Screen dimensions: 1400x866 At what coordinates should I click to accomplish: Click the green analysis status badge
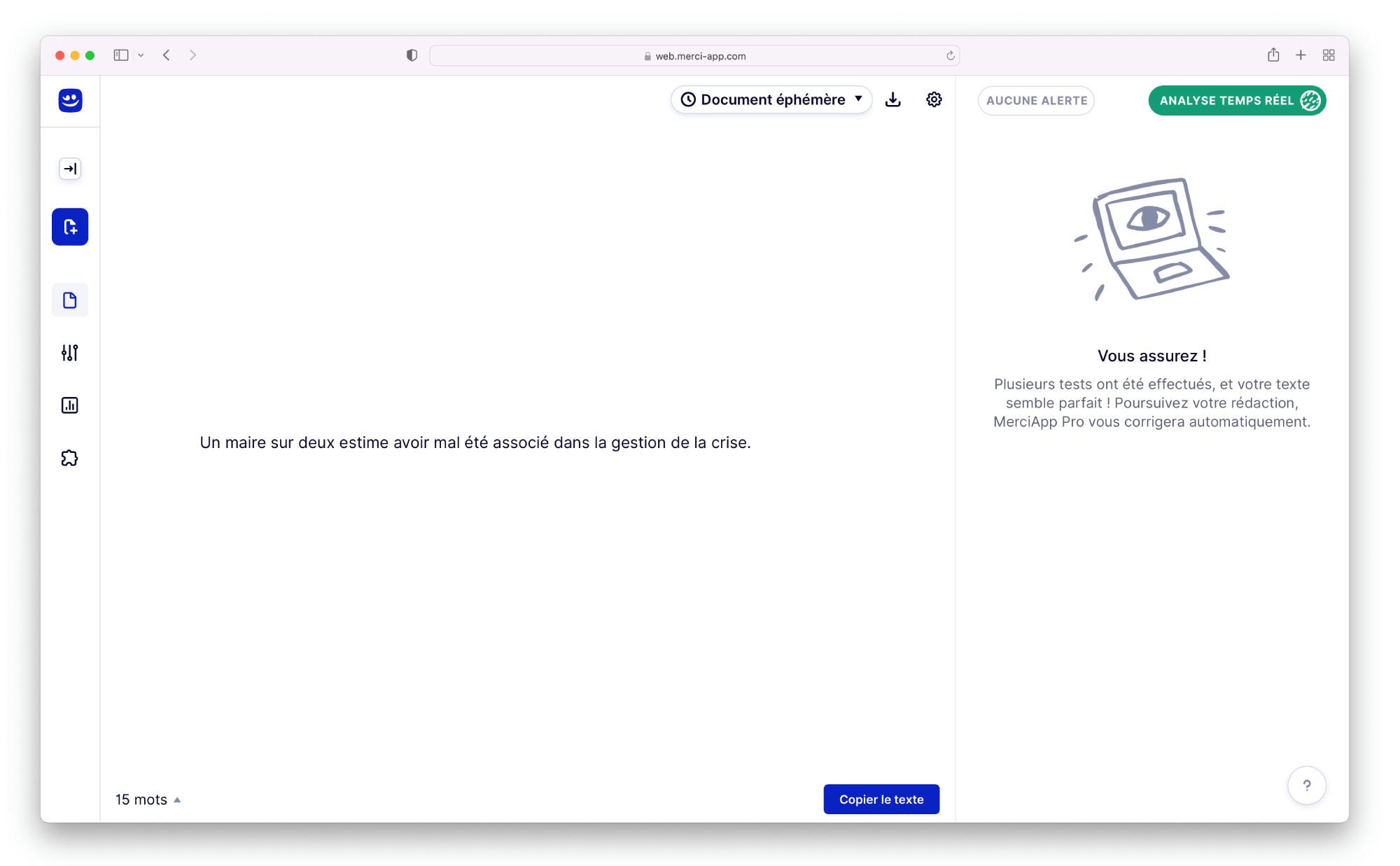[x=1236, y=100]
